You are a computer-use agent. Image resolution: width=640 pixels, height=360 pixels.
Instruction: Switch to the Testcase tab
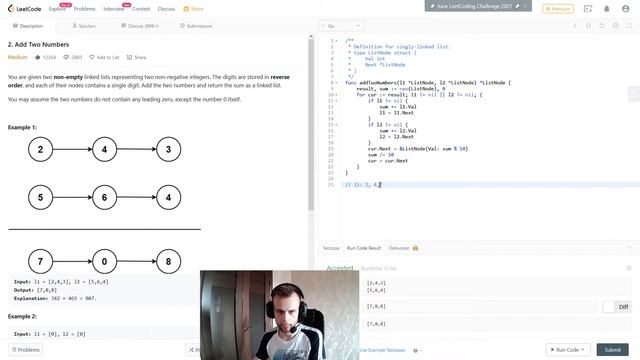point(331,248)
